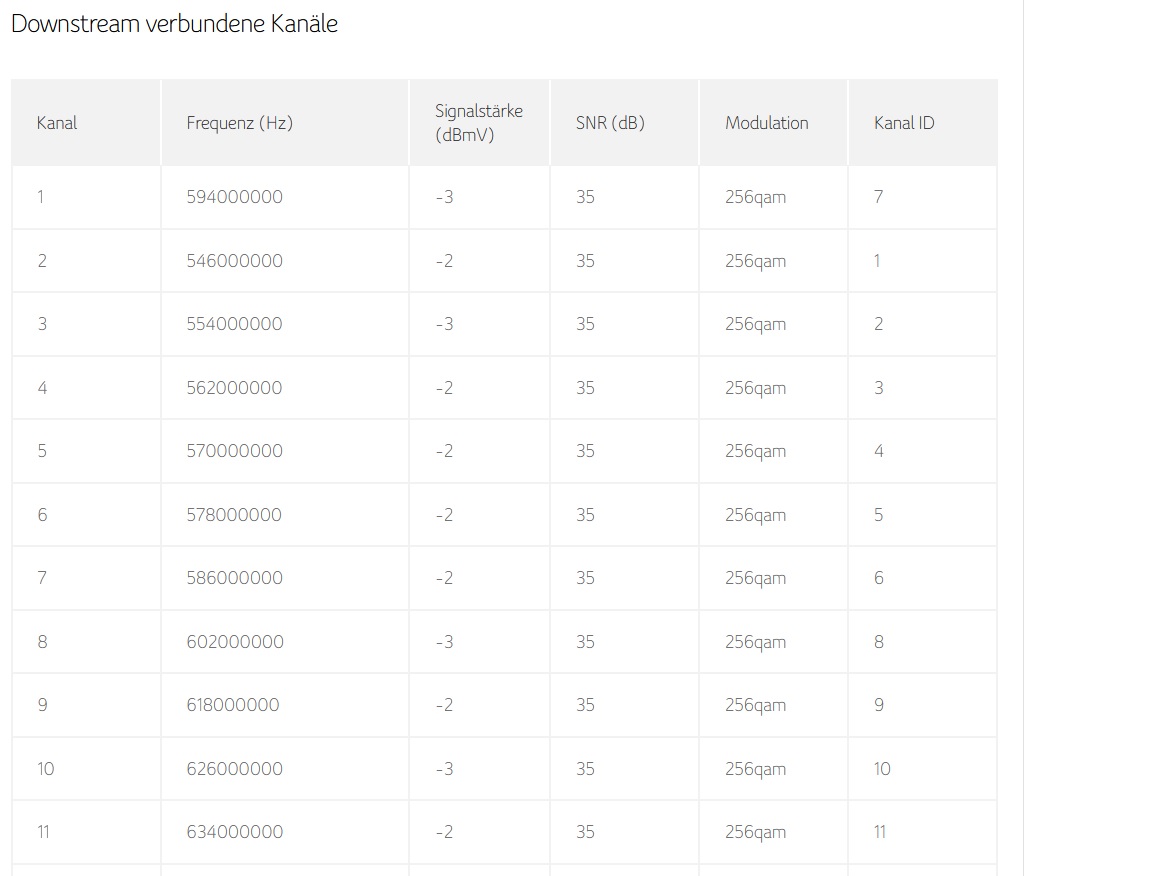Click frequency value 562000000
This screenshot has width=1152, height=876.
click(234, 388)
